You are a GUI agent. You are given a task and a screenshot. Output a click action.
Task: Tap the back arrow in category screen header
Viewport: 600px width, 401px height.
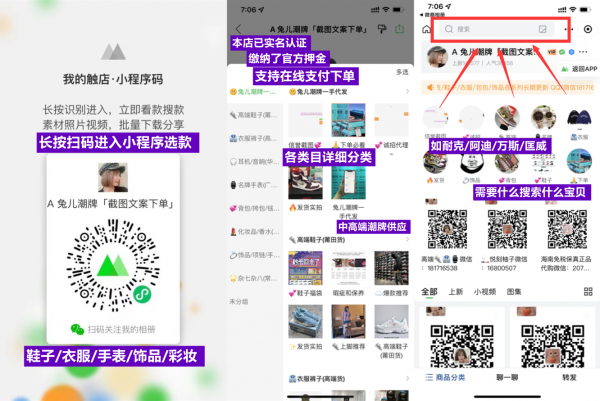[x=238, y=29]
